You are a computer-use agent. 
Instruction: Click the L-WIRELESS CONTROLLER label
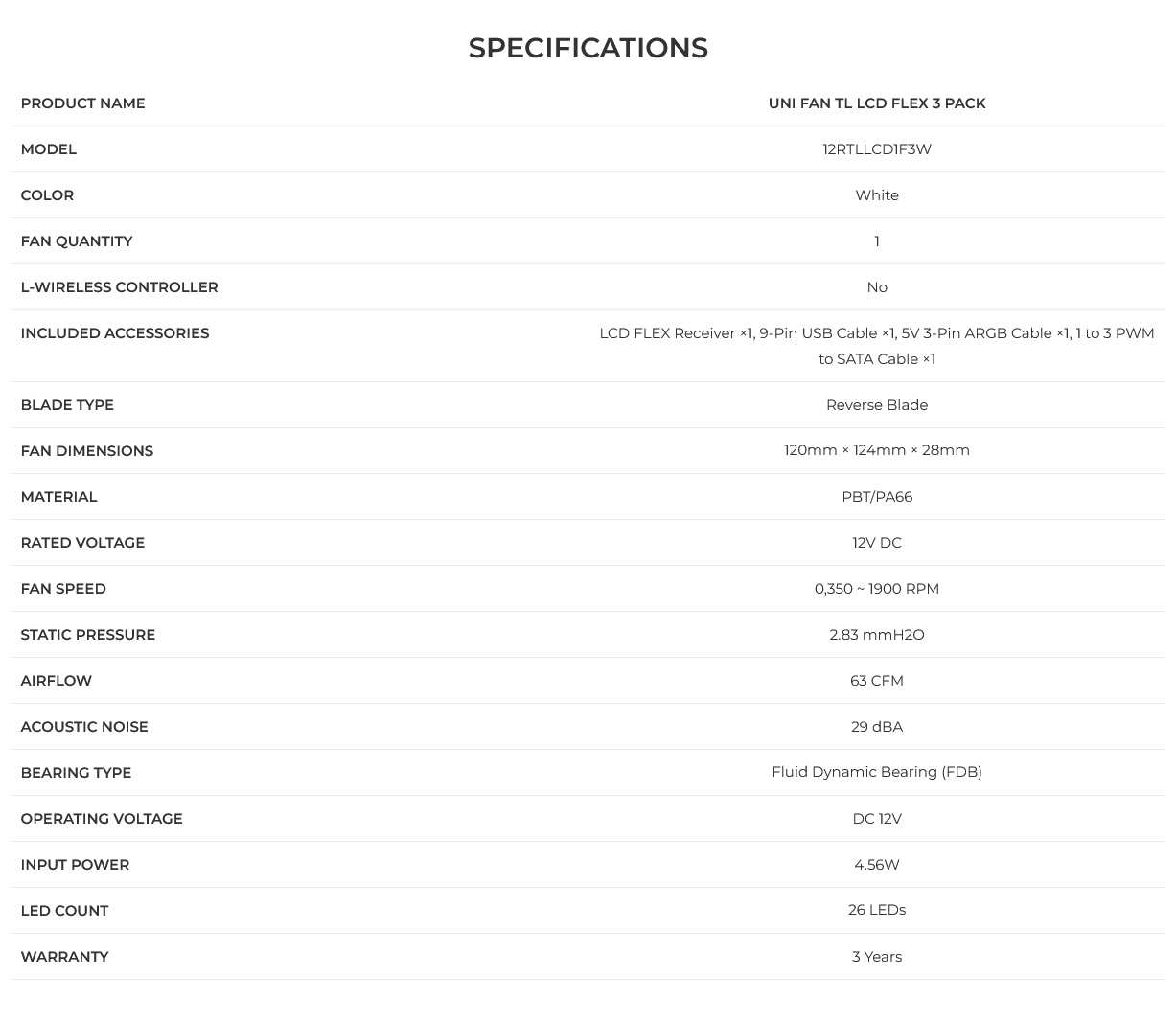click(119, 287)
